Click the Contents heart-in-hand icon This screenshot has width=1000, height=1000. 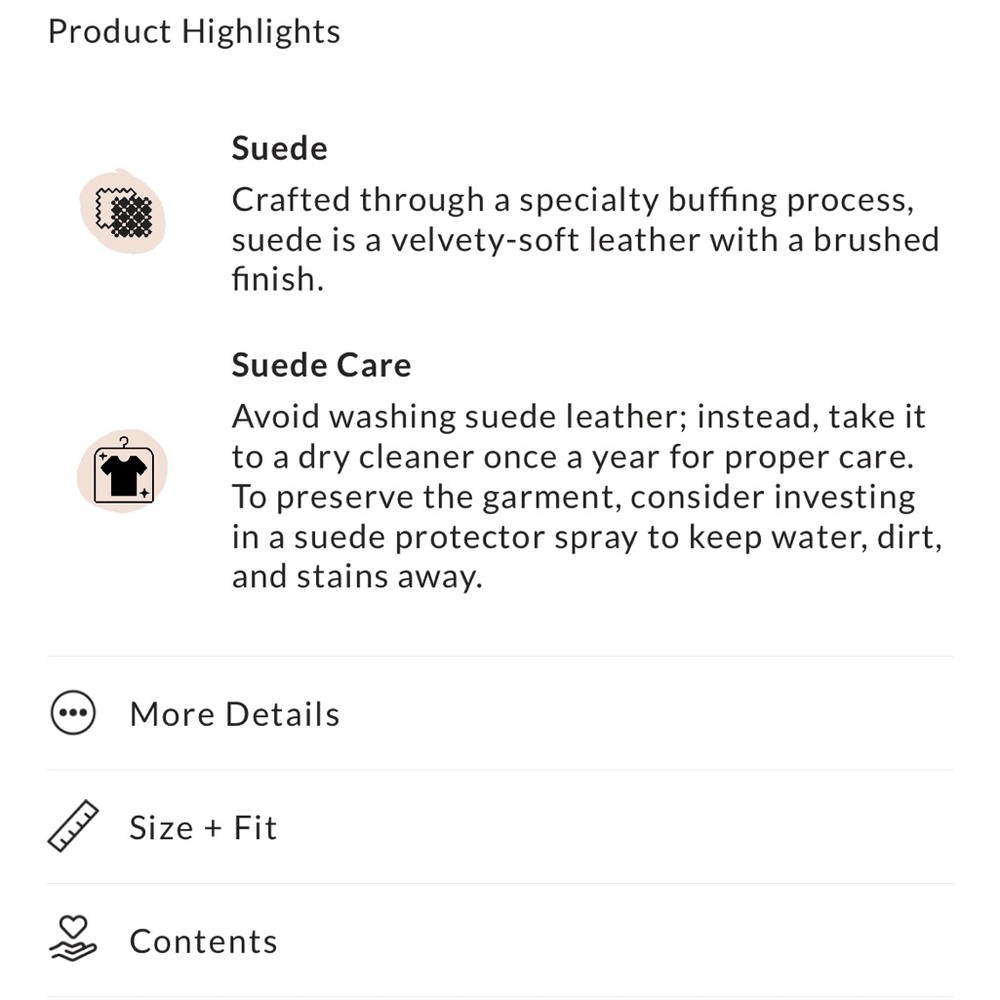tap(73, 939)
